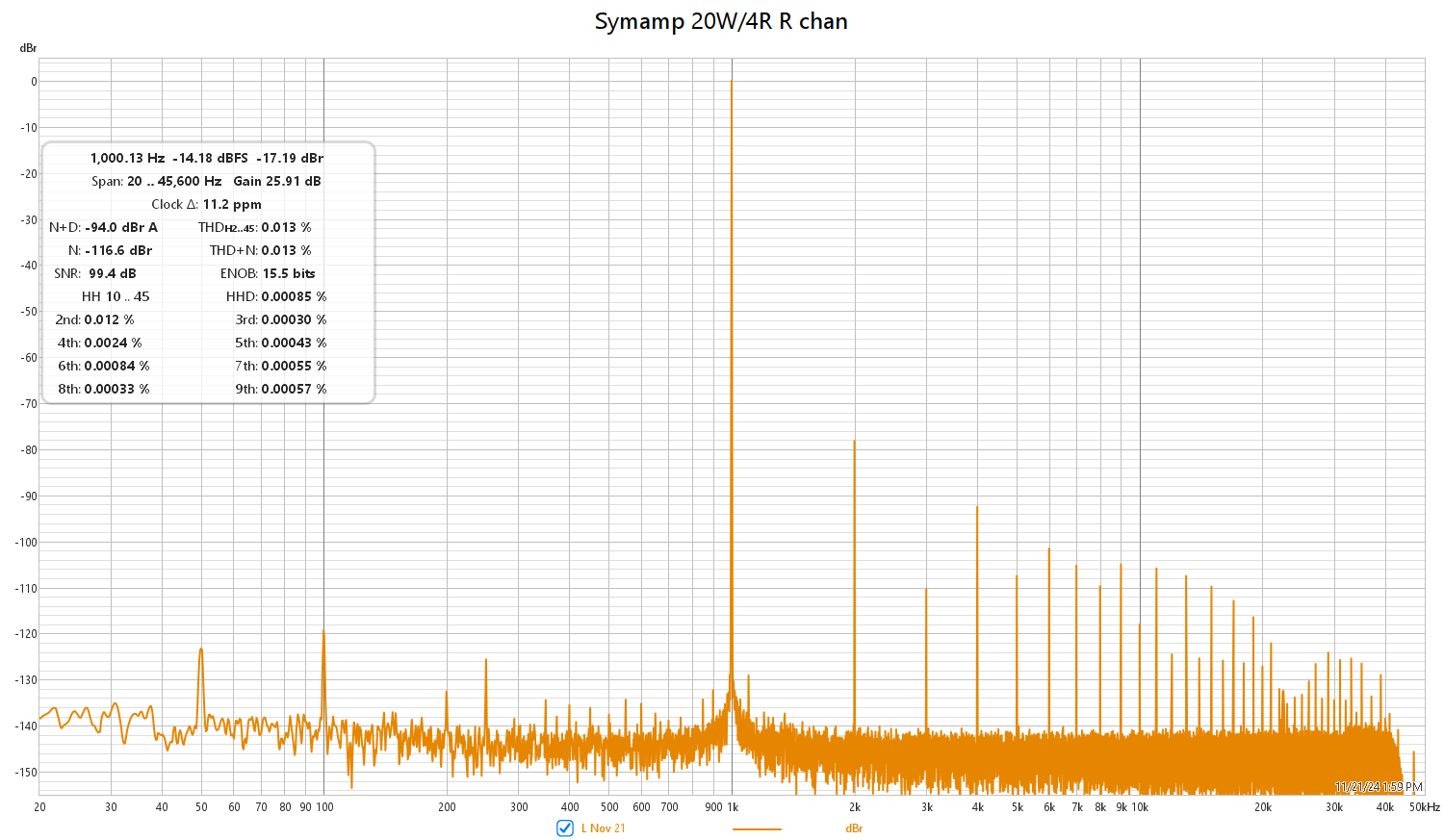Click the fourth harmonic peak at 4 kHz
Viewport: 1444px width, 840px height.
(977, 508)
